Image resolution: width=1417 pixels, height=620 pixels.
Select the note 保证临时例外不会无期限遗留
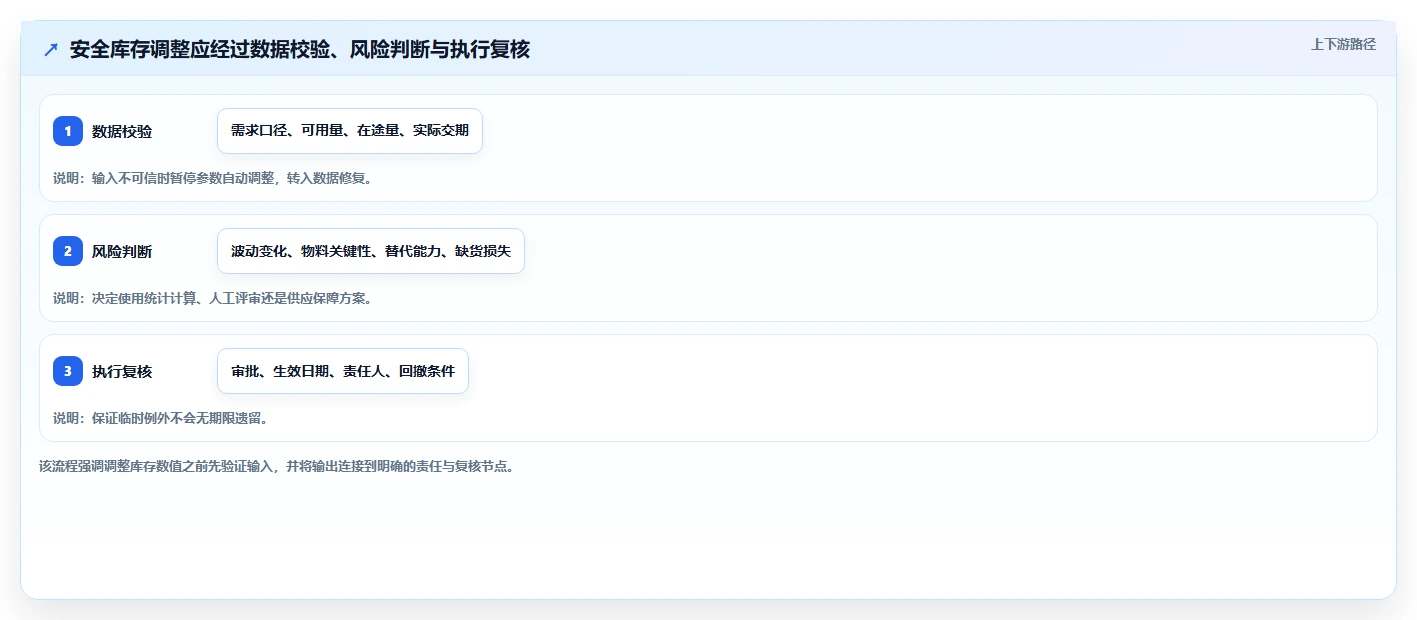coord(160,418)
